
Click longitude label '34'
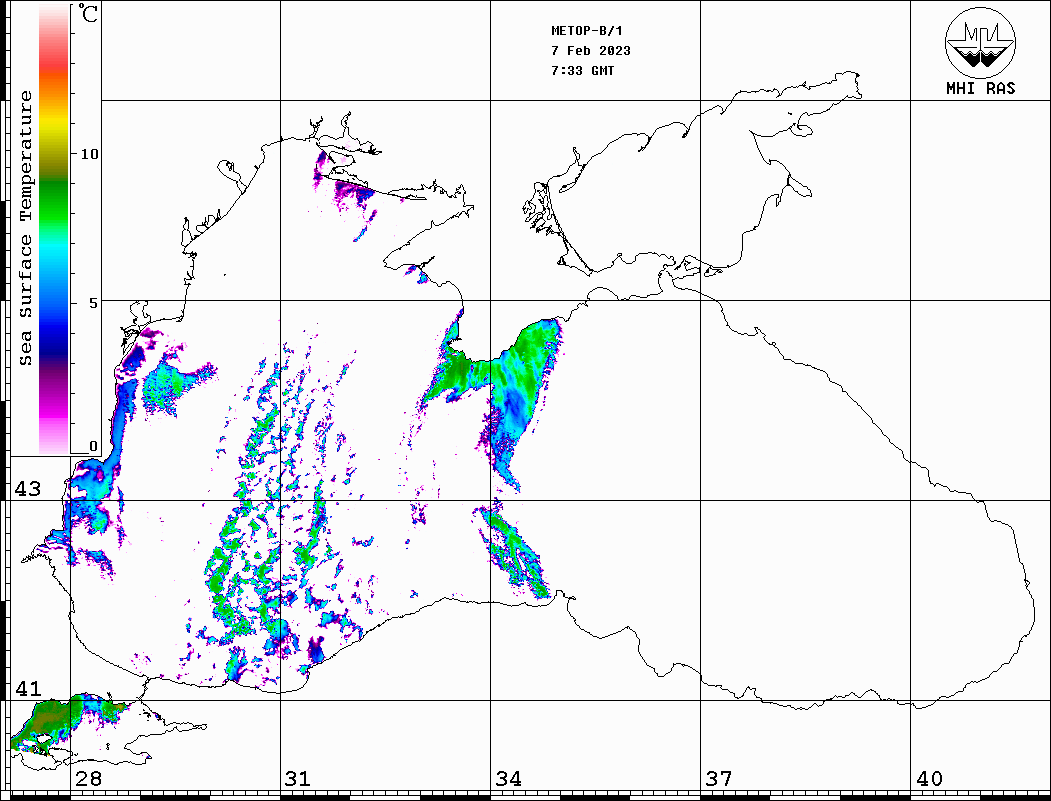[x=508, y=778]
